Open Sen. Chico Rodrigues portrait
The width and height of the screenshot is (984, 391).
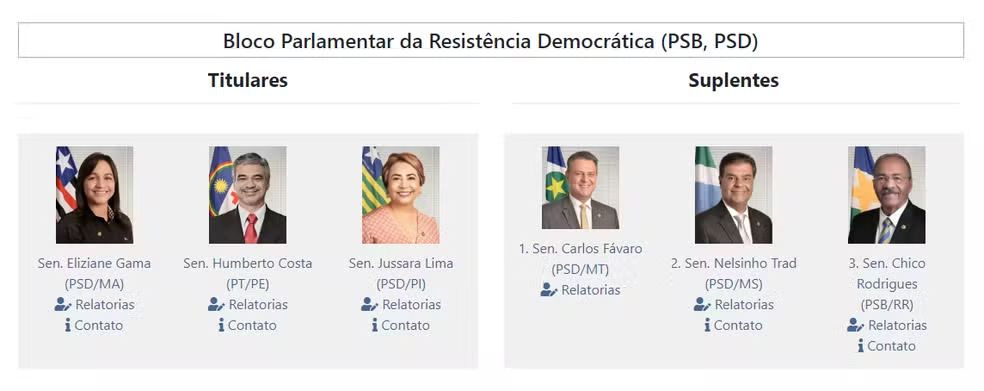point(886,195)
